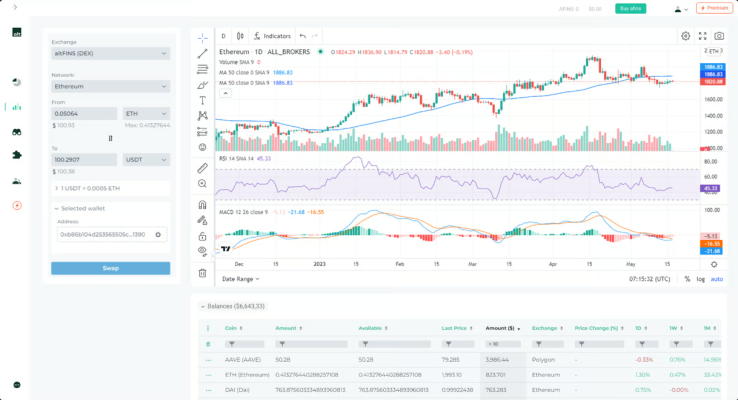Image resolution: width=738 pixels, height=400 pixels.
Task: Collapse the indicator legend arrow
Action: click(225, 93)
